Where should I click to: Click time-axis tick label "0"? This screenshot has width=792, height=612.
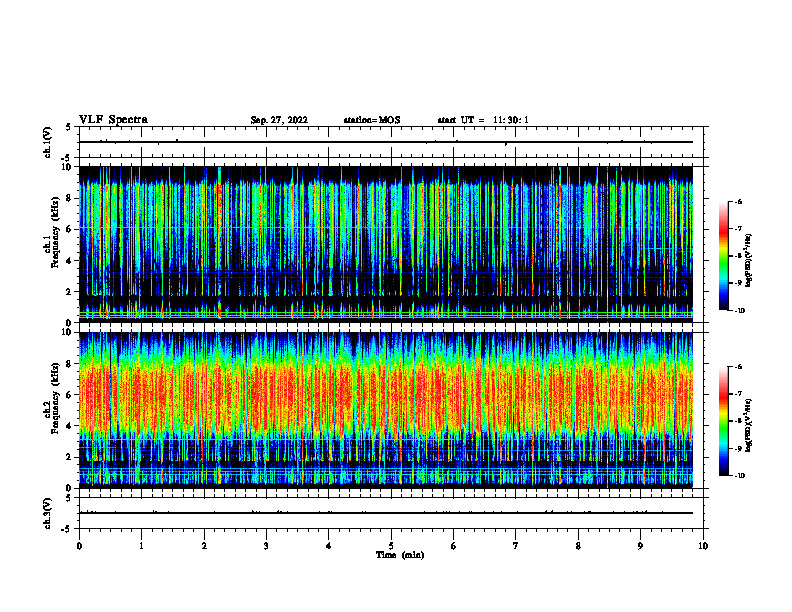tap(79, 546)
